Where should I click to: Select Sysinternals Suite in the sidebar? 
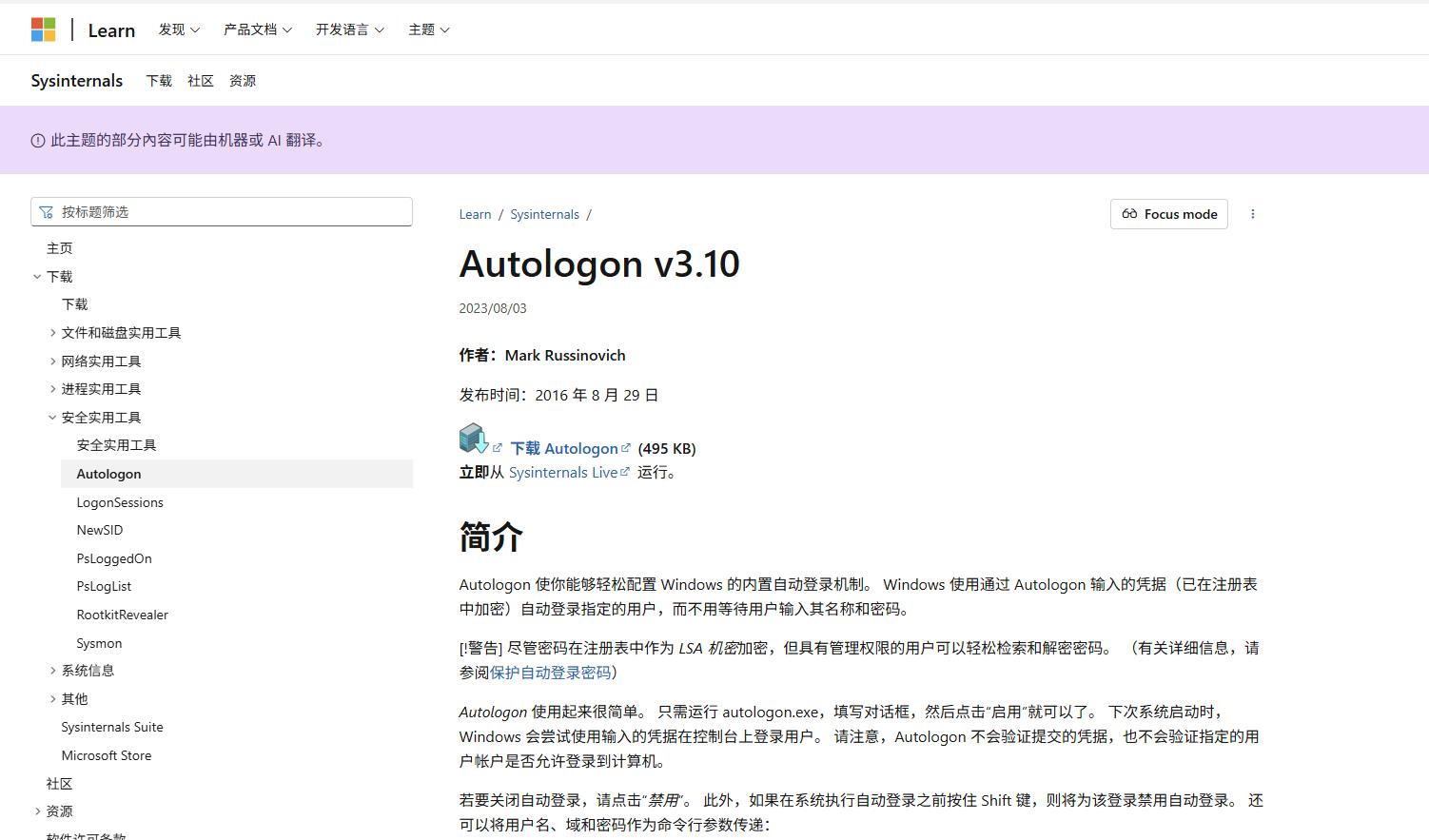tap(111, 726)
